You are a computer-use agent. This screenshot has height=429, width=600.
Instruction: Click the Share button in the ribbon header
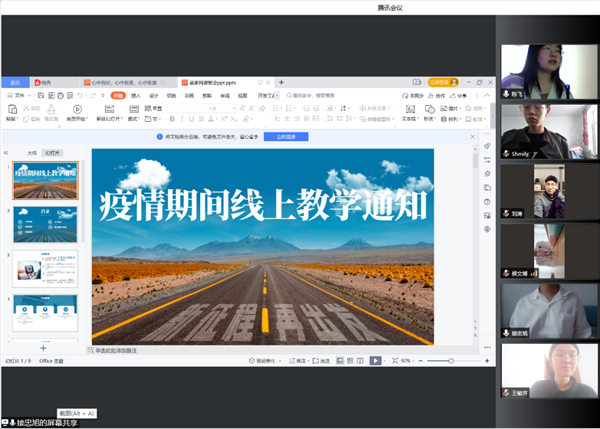(458, 95)
